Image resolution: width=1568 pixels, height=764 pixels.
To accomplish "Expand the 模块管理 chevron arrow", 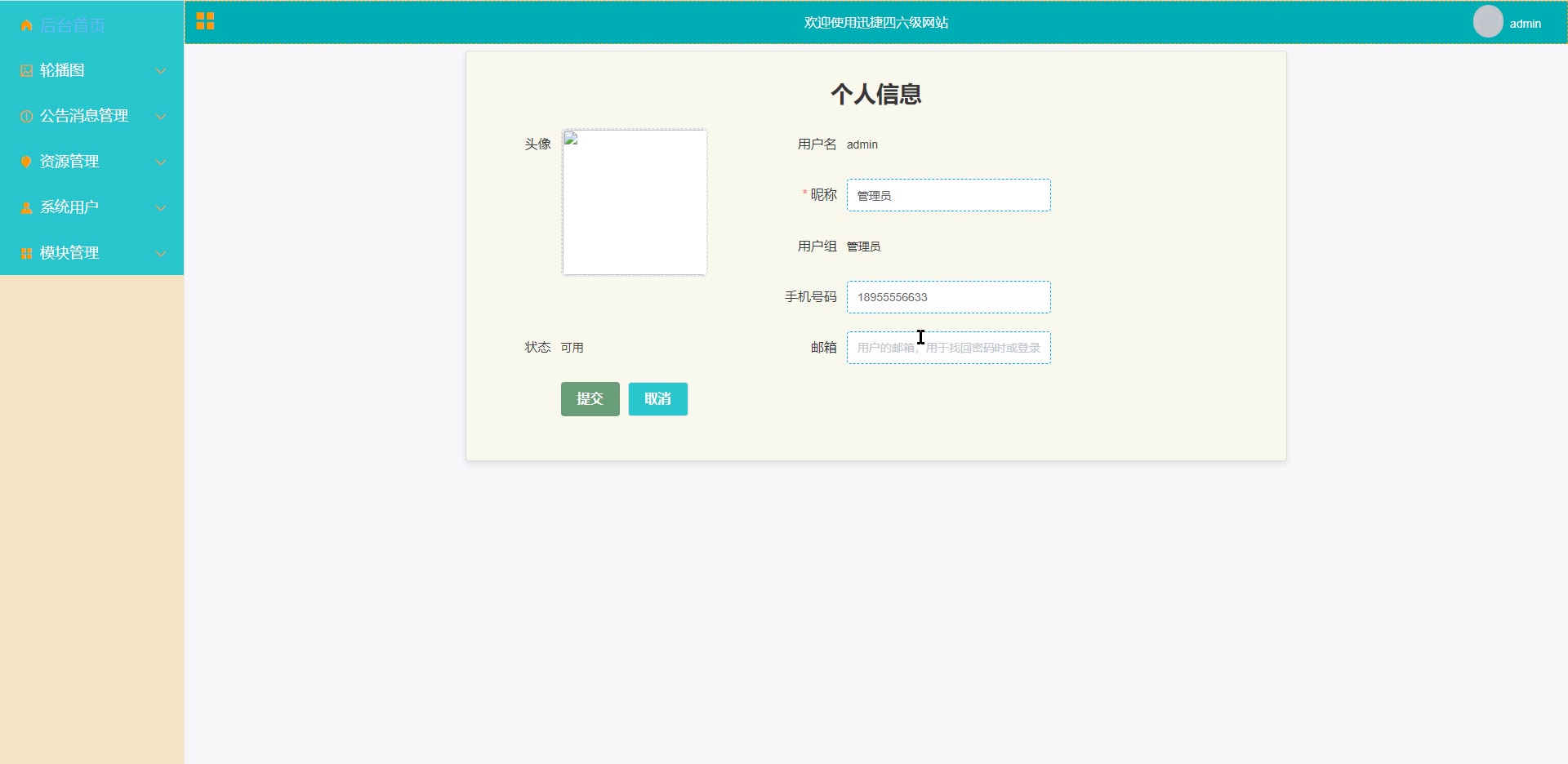I will pos(161,253).
